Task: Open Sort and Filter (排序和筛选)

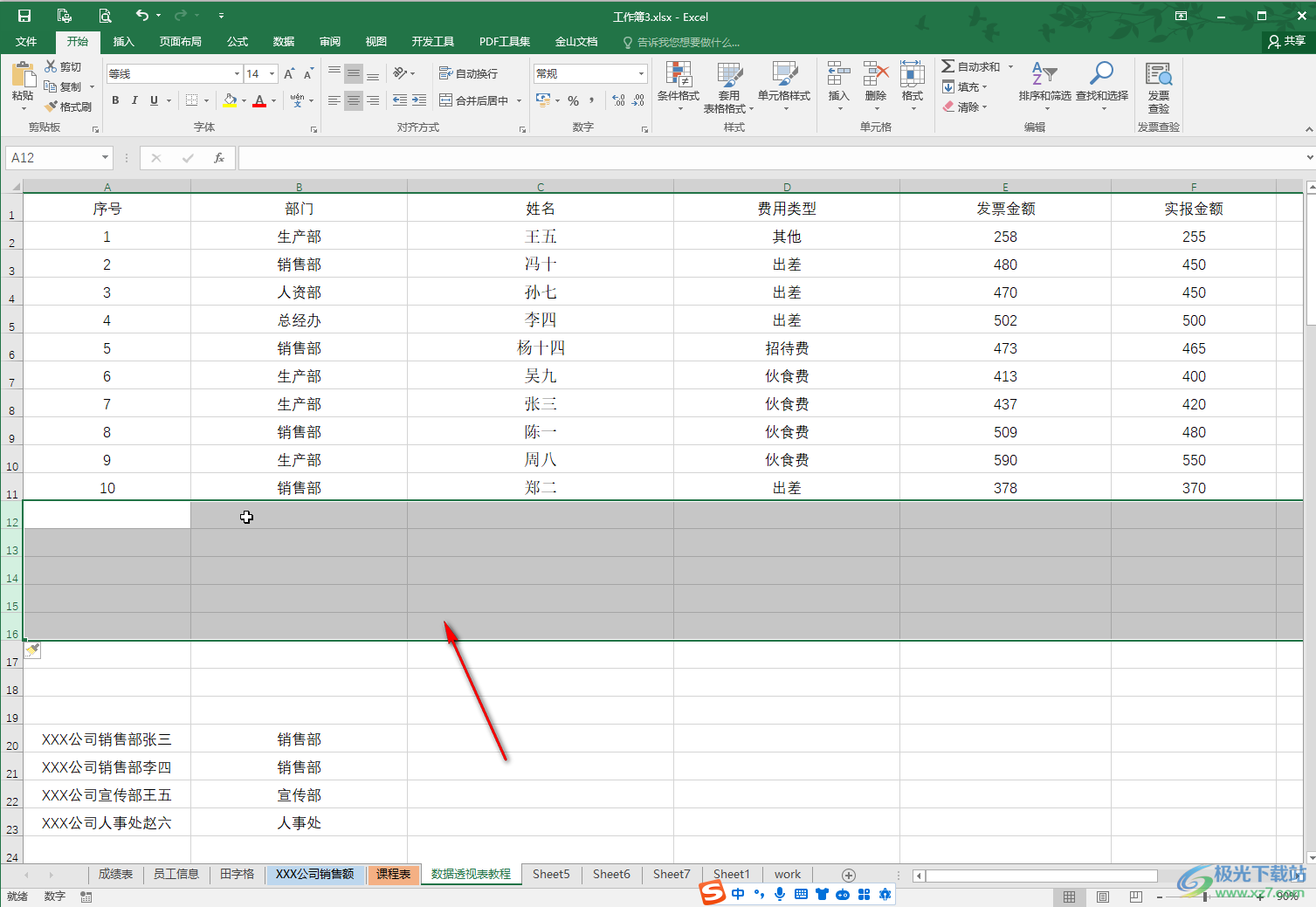Action: click(x=1044, y=86)
